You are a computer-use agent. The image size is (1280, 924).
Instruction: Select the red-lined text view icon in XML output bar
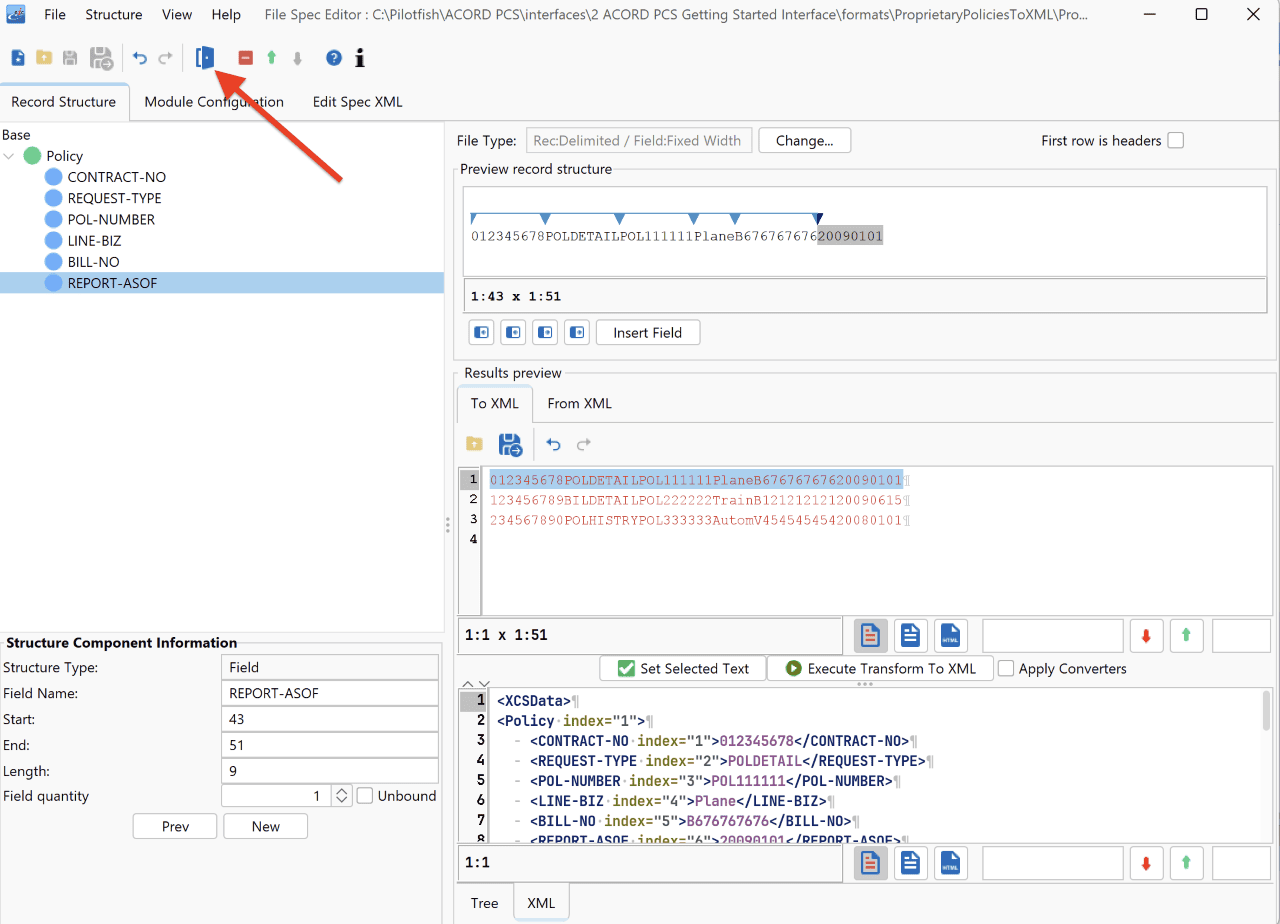871,863
